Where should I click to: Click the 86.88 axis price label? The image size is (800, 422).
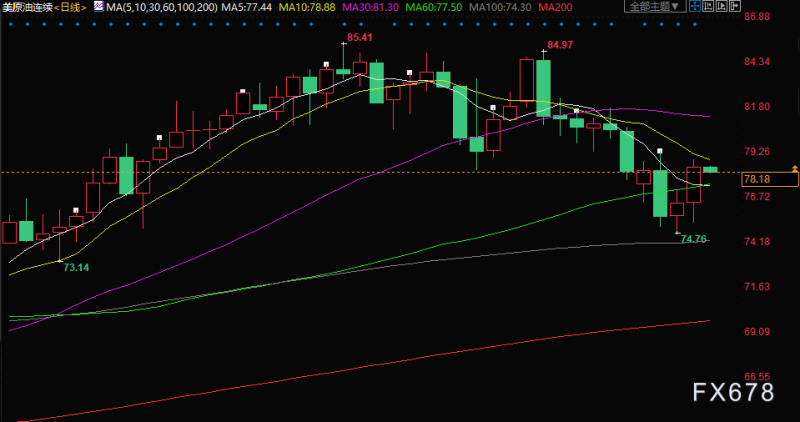point(757,16)
